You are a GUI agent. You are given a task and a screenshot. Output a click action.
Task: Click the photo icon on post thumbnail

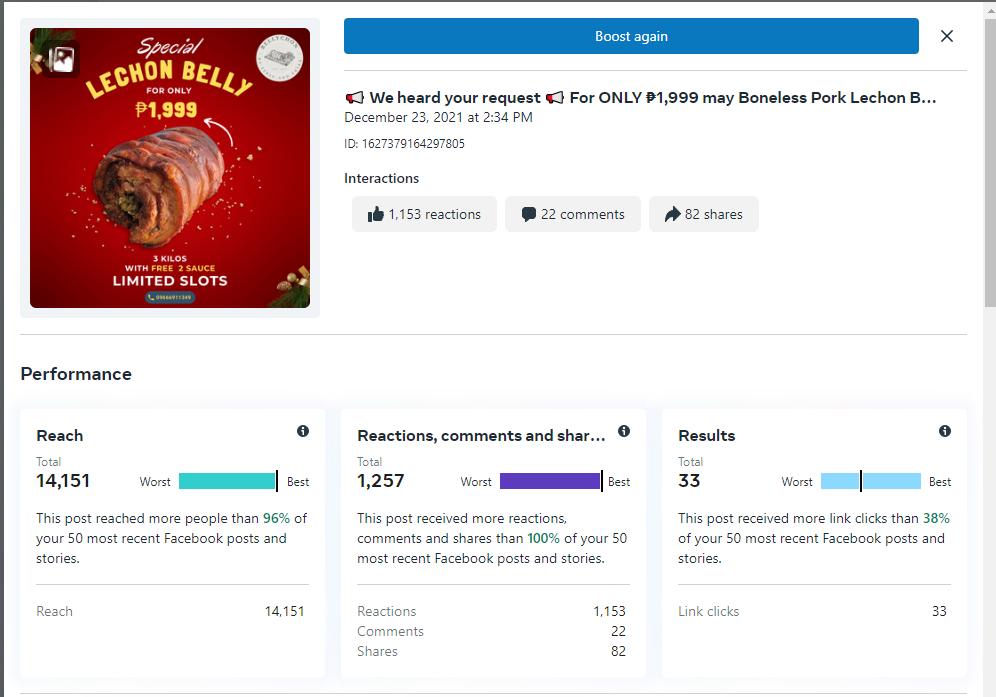[x=61, y=59]
